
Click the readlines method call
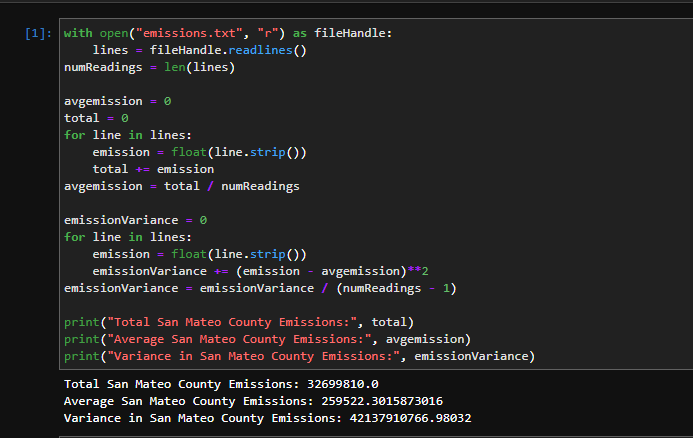260,50
